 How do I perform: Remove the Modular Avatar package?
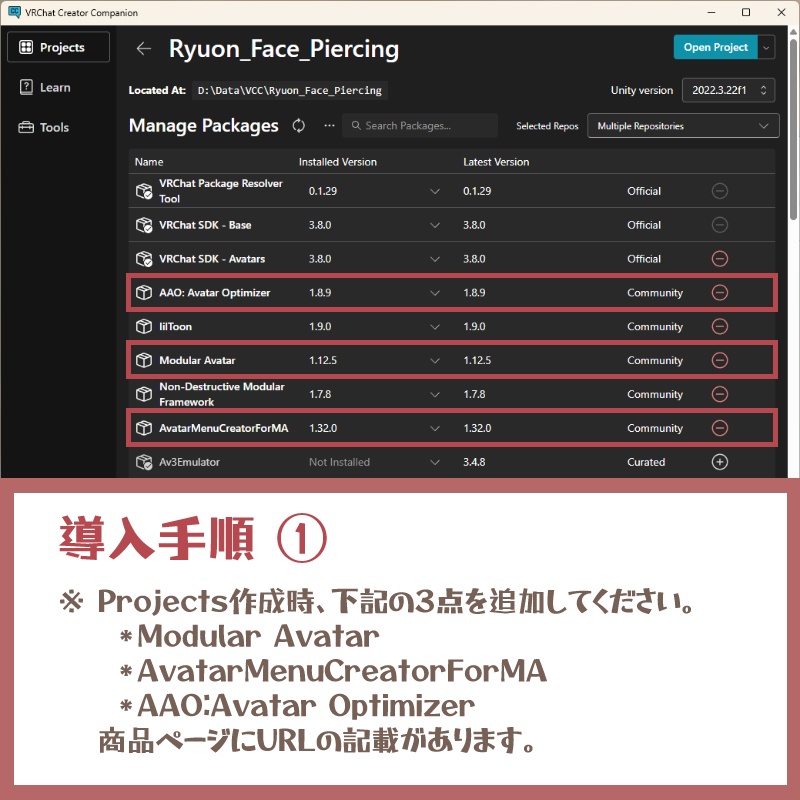[719, 360]
